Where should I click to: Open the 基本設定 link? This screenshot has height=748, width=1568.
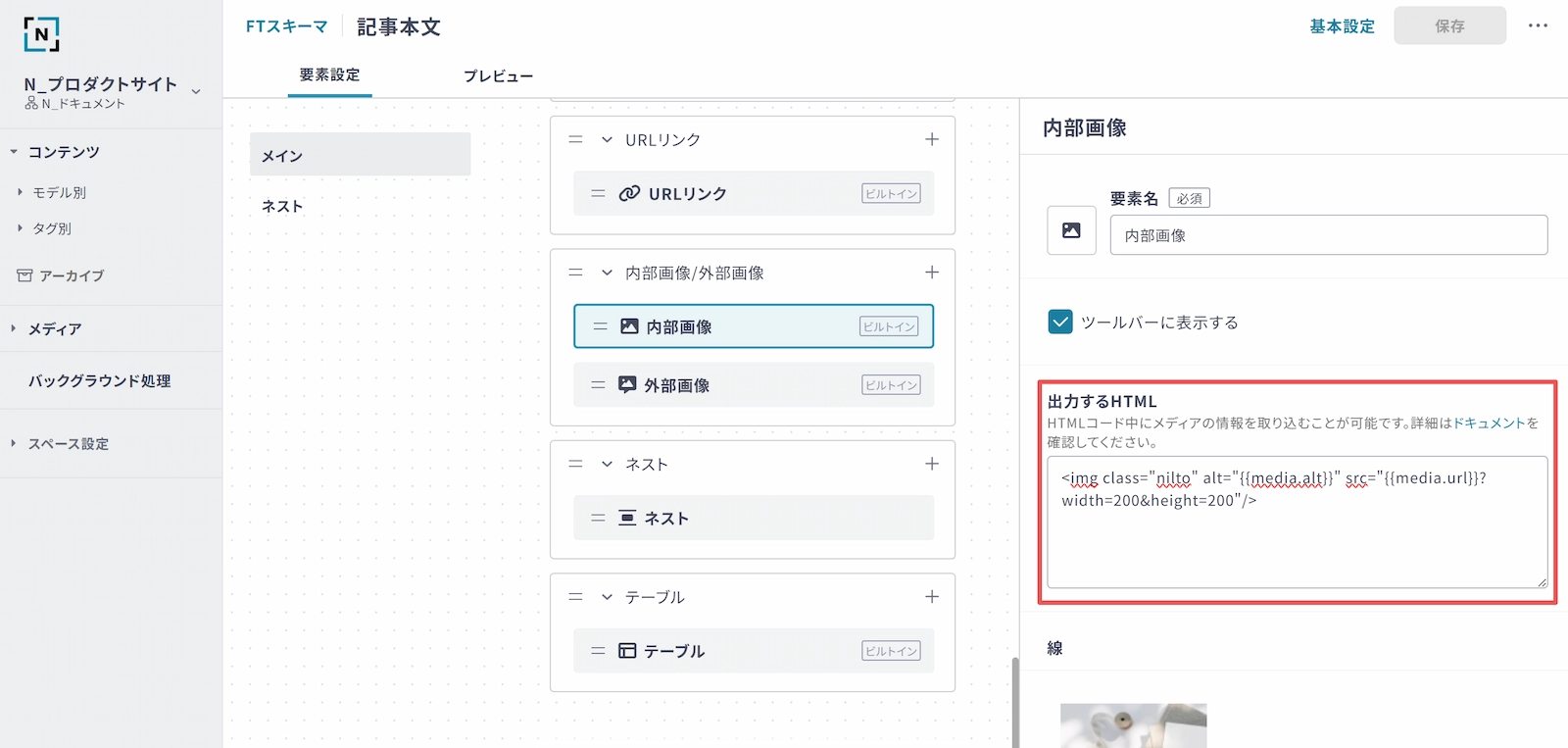pos(1342,26)
